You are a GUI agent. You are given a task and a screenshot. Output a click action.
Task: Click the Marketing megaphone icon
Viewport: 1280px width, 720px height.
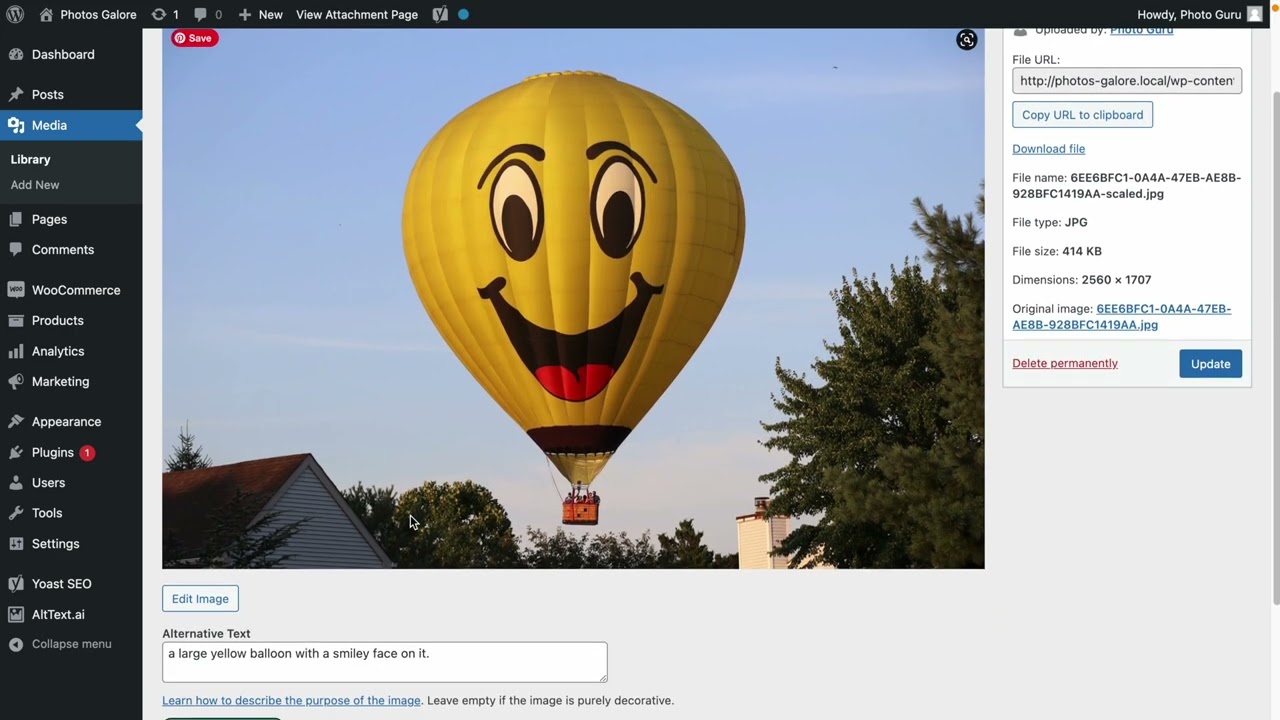point(16,381)
